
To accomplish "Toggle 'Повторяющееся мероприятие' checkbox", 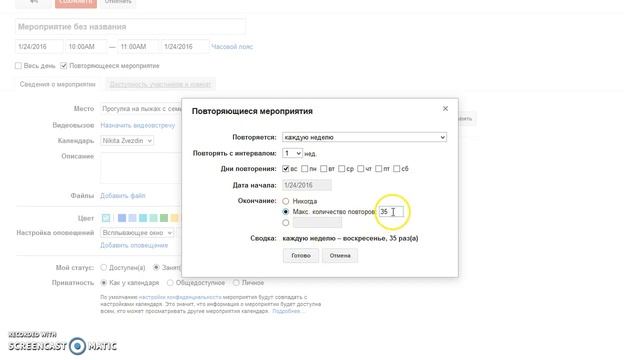I will (64, 66).
